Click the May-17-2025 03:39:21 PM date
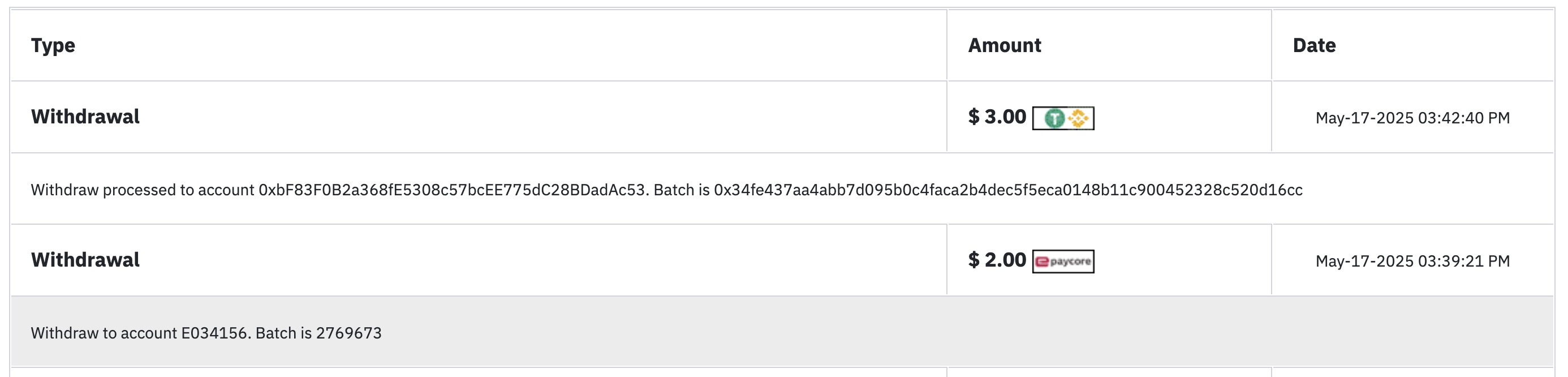The image size is (1568, 377). (1412, 262)
